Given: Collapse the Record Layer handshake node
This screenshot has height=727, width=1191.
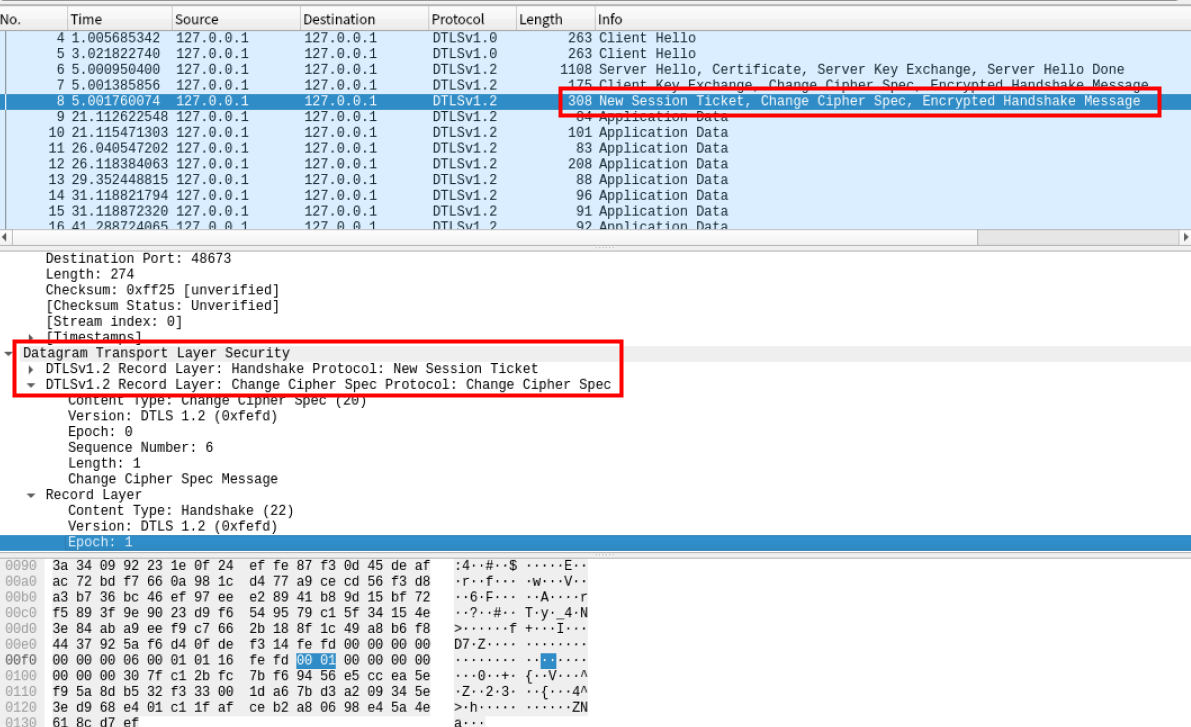Looking at the screenshot, I should click(30, 495).
